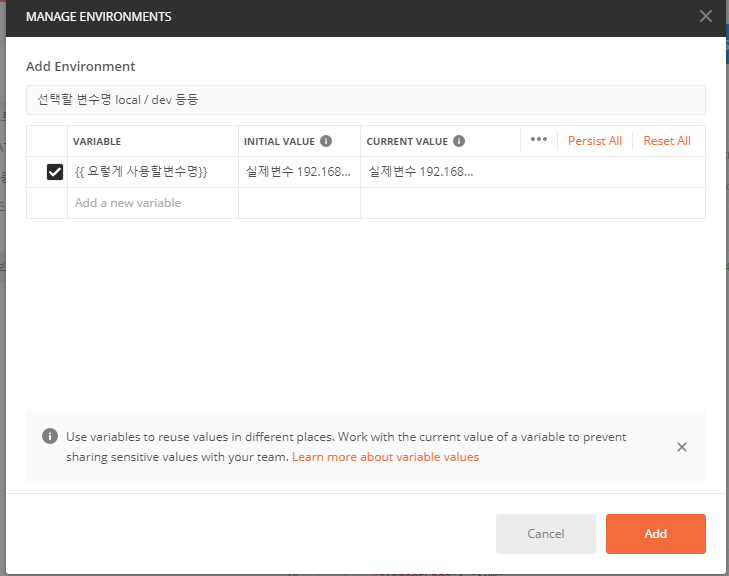Click the empty current value cell in new row
This screenshot has width=729, height=576.
pyautogui.click(x=533, y=203)
